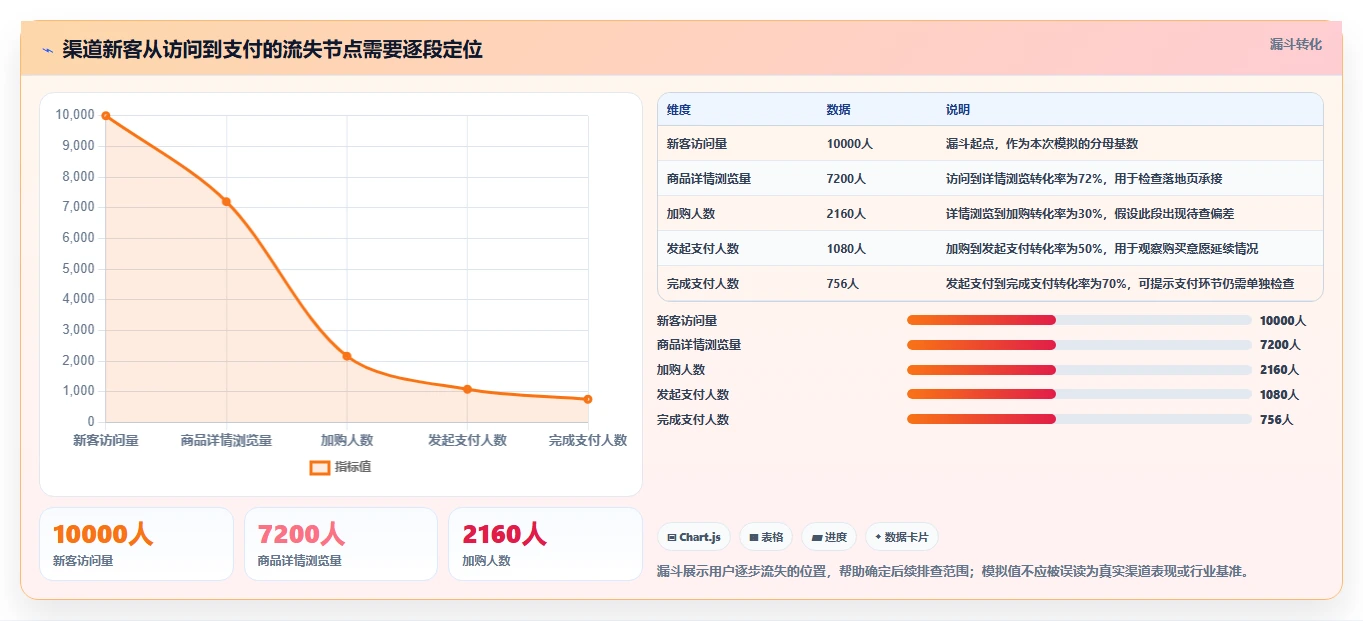Open the 10000人 新客访问量 stat card
Viewport: 1363px width, 621px height.
(136, 544)
